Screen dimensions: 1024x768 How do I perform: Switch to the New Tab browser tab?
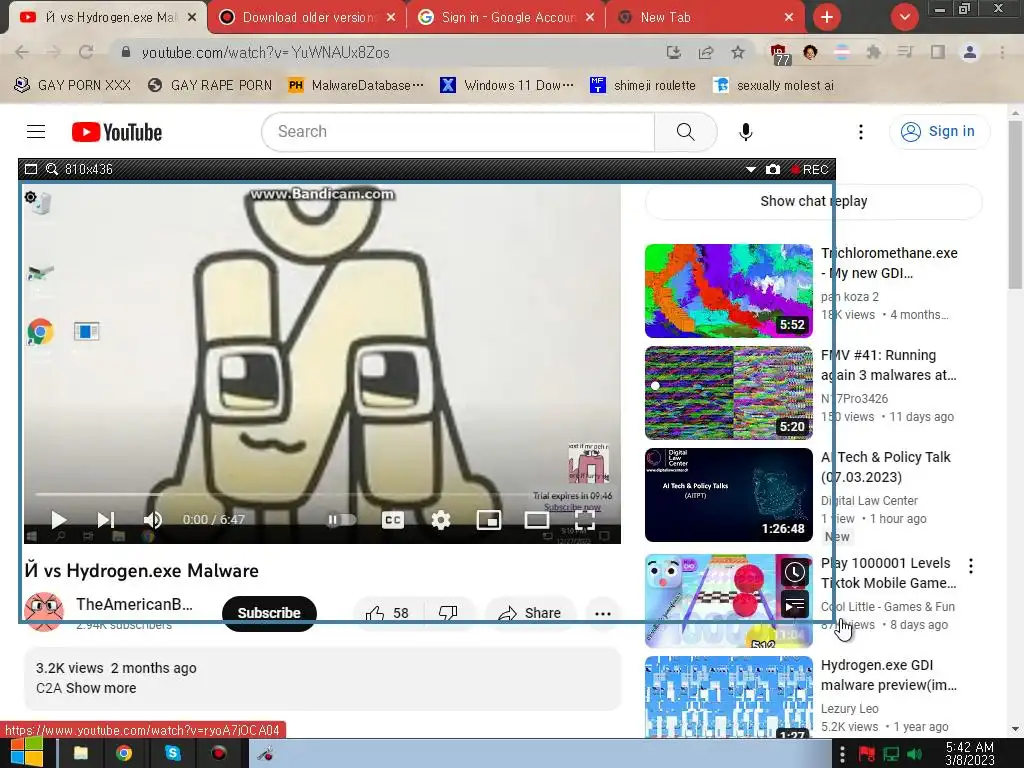pyautogui.click(x=705, y=18)
